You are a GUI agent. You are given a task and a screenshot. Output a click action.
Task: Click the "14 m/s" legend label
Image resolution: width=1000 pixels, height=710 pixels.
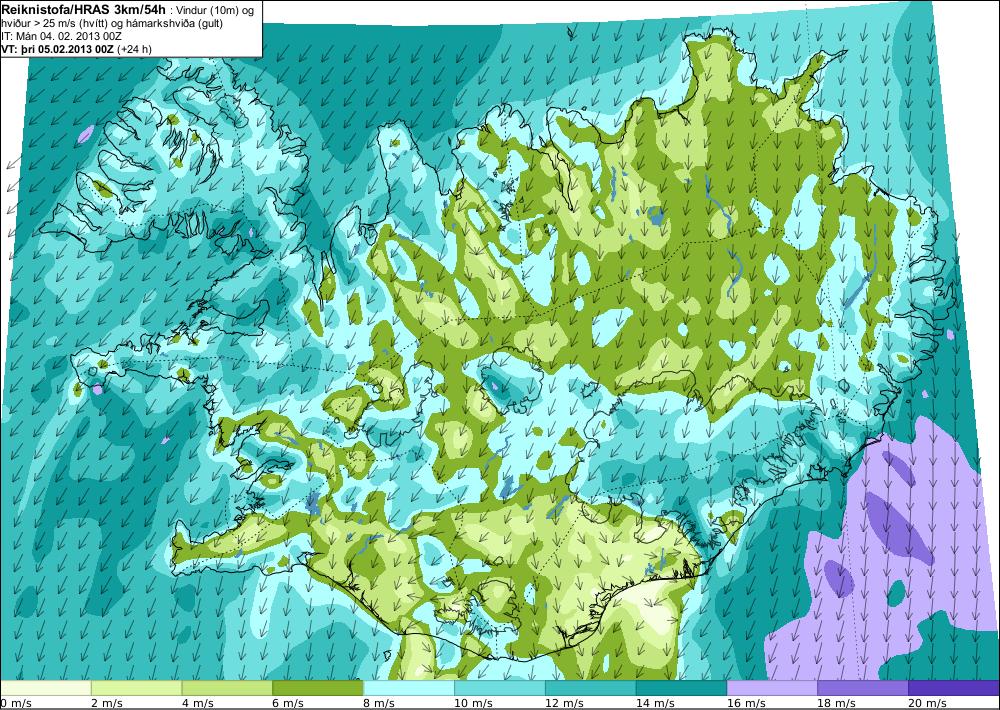[x=654, y=703]
